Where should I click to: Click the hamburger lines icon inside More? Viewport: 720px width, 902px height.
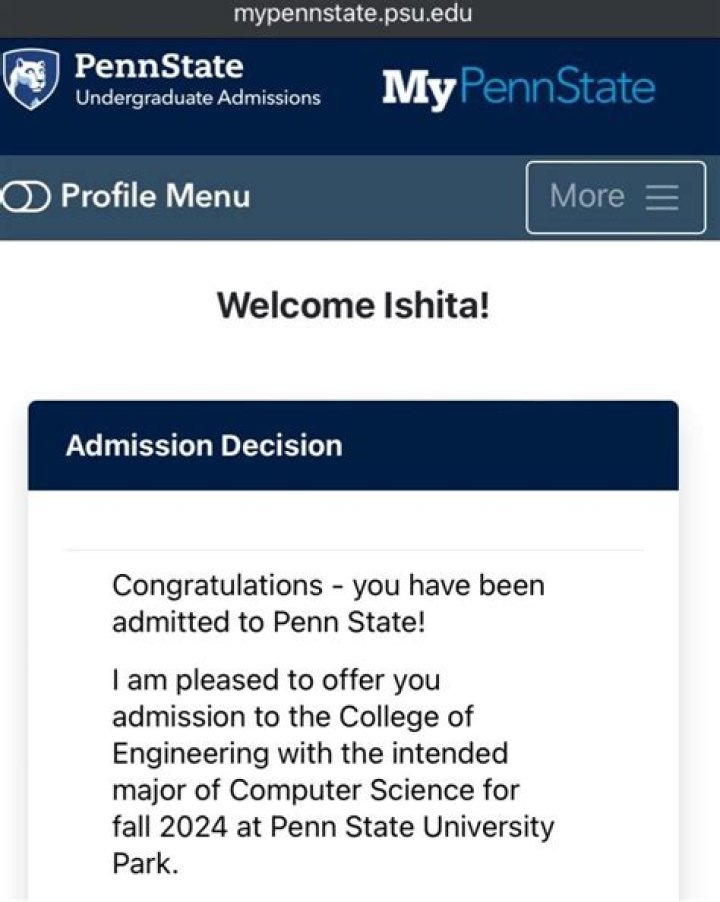click(662, 197)
